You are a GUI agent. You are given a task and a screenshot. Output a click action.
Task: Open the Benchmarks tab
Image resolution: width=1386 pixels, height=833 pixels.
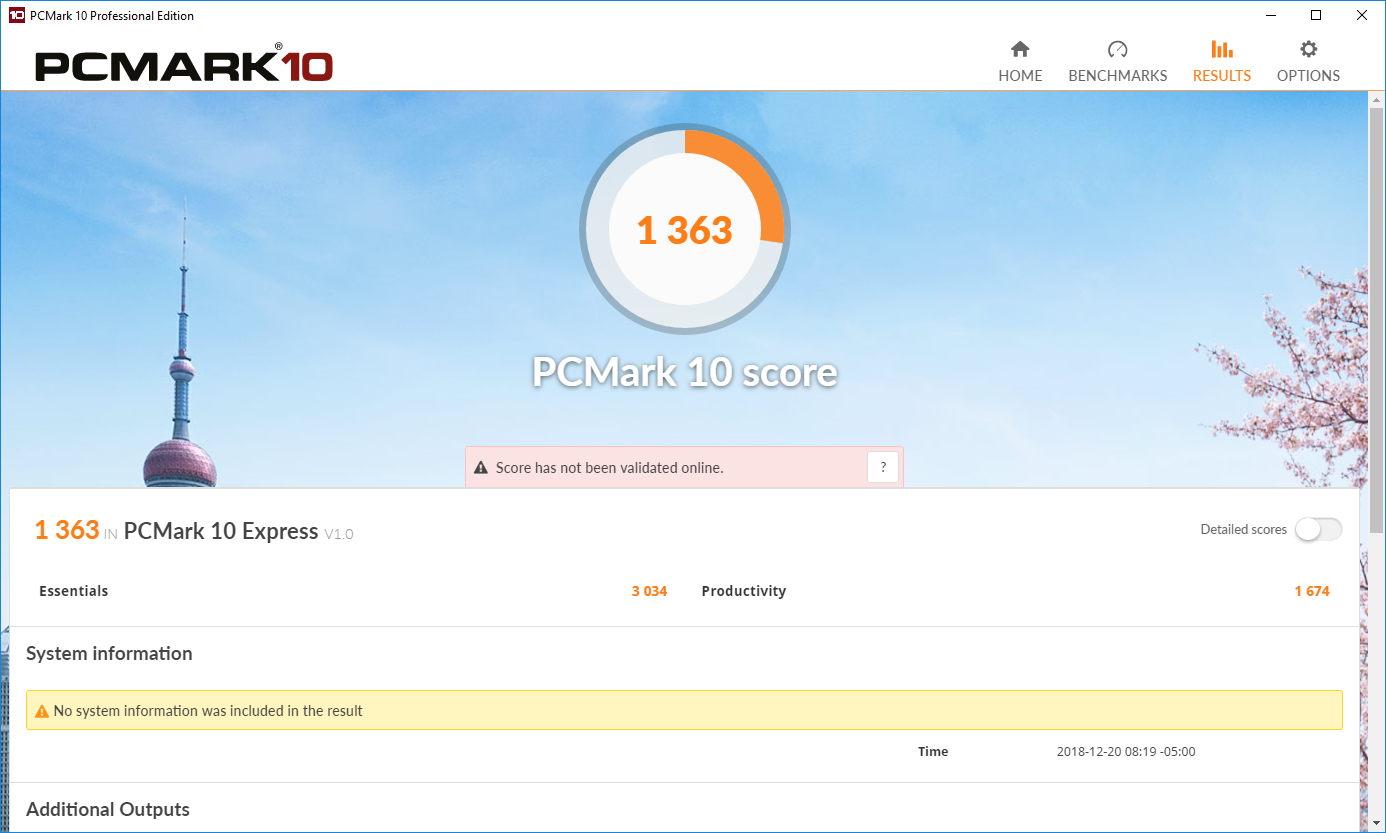click(1118, 62)
